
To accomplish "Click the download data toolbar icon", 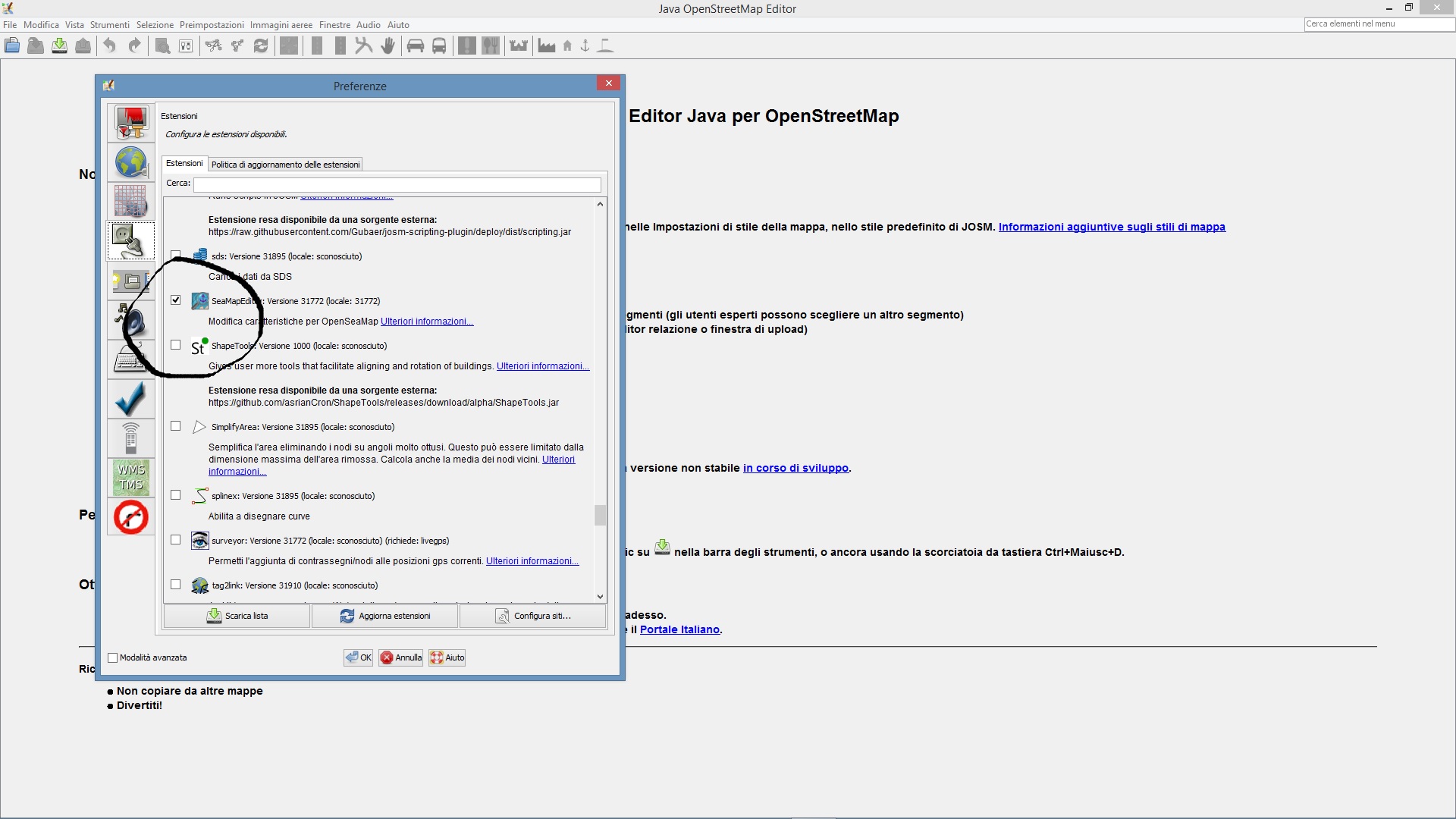I will coord(59,45).
